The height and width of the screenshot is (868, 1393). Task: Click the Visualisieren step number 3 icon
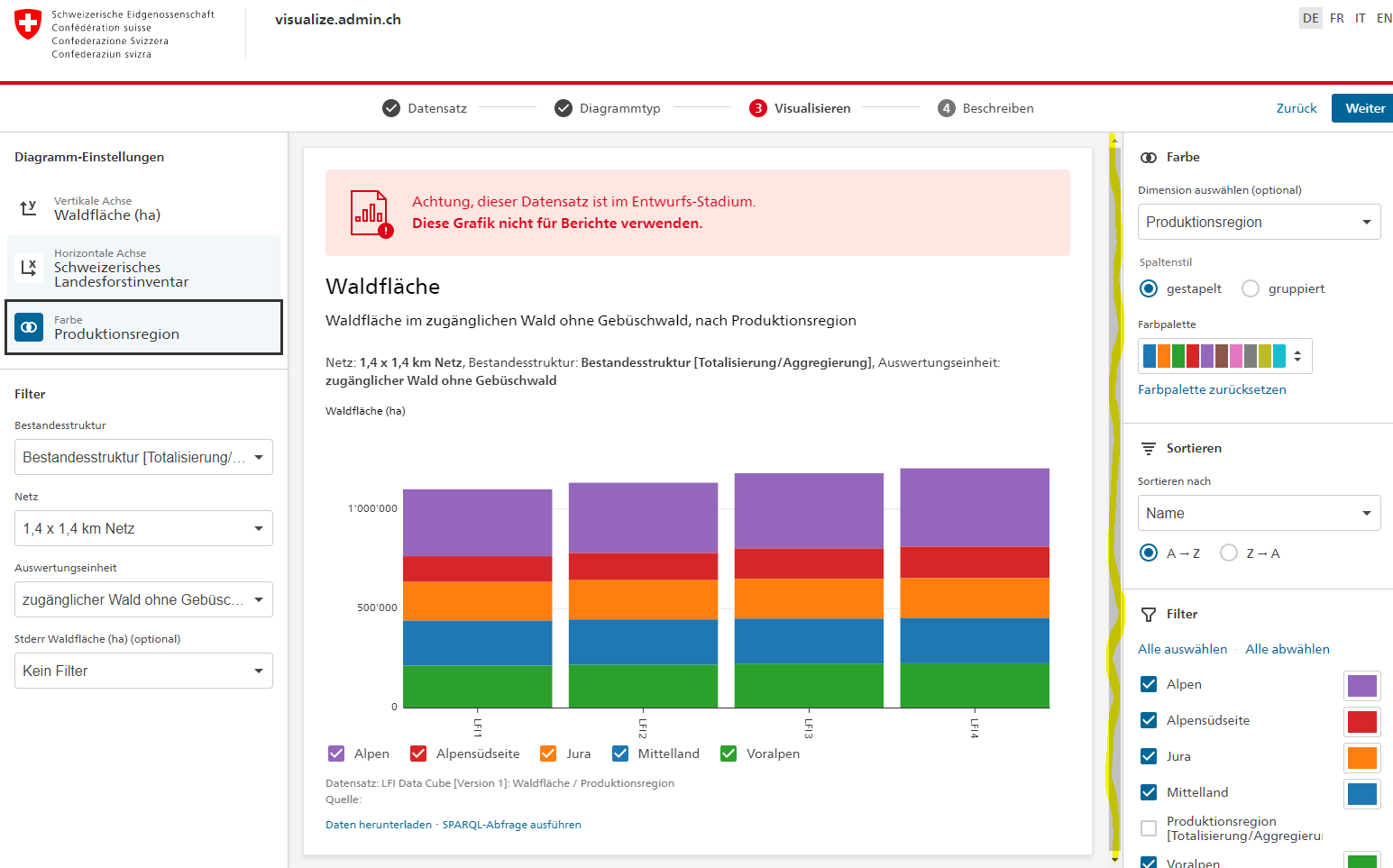(758, 108)
